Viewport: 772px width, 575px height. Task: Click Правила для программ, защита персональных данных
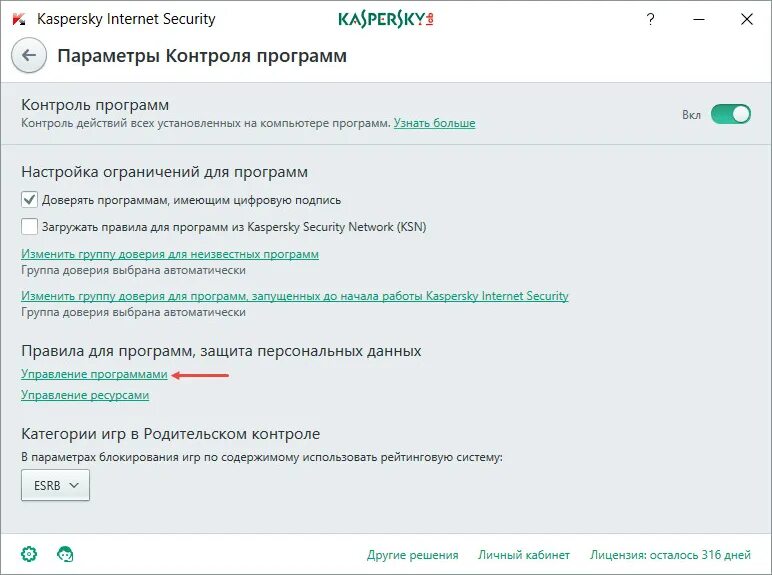(221, 351)
